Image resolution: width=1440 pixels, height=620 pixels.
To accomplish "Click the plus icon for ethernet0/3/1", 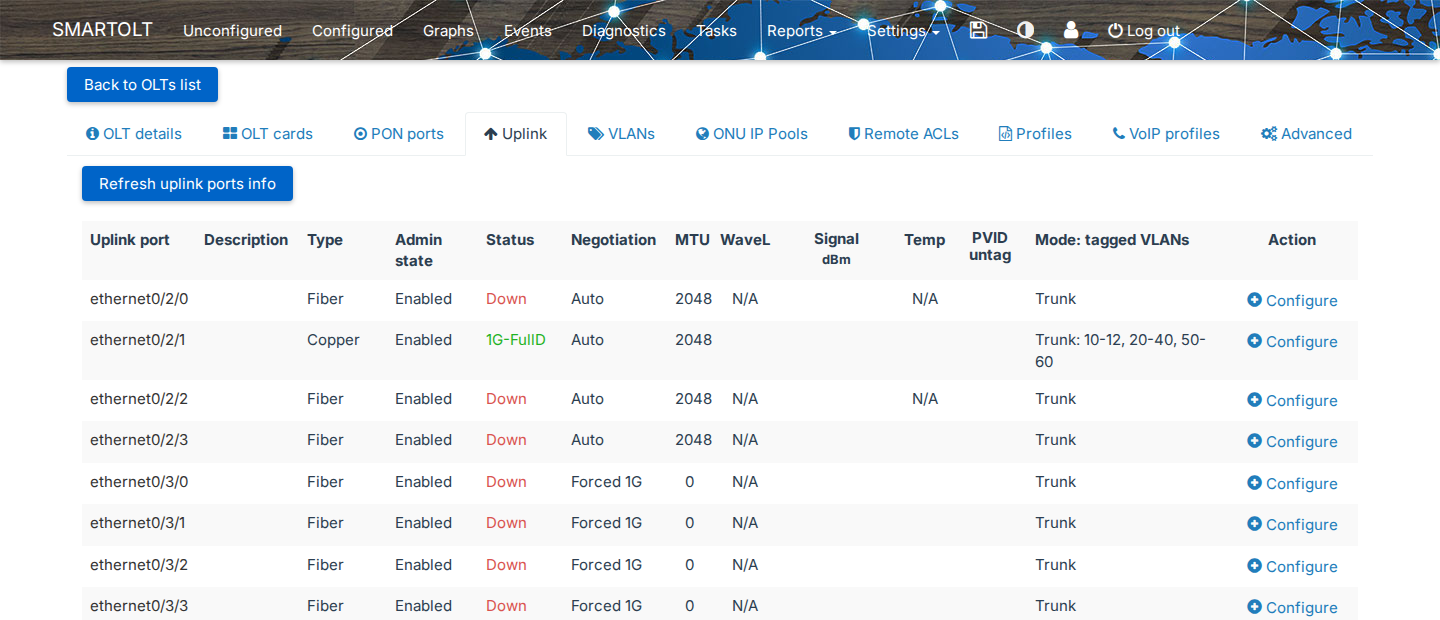I will click(1254, 523).
